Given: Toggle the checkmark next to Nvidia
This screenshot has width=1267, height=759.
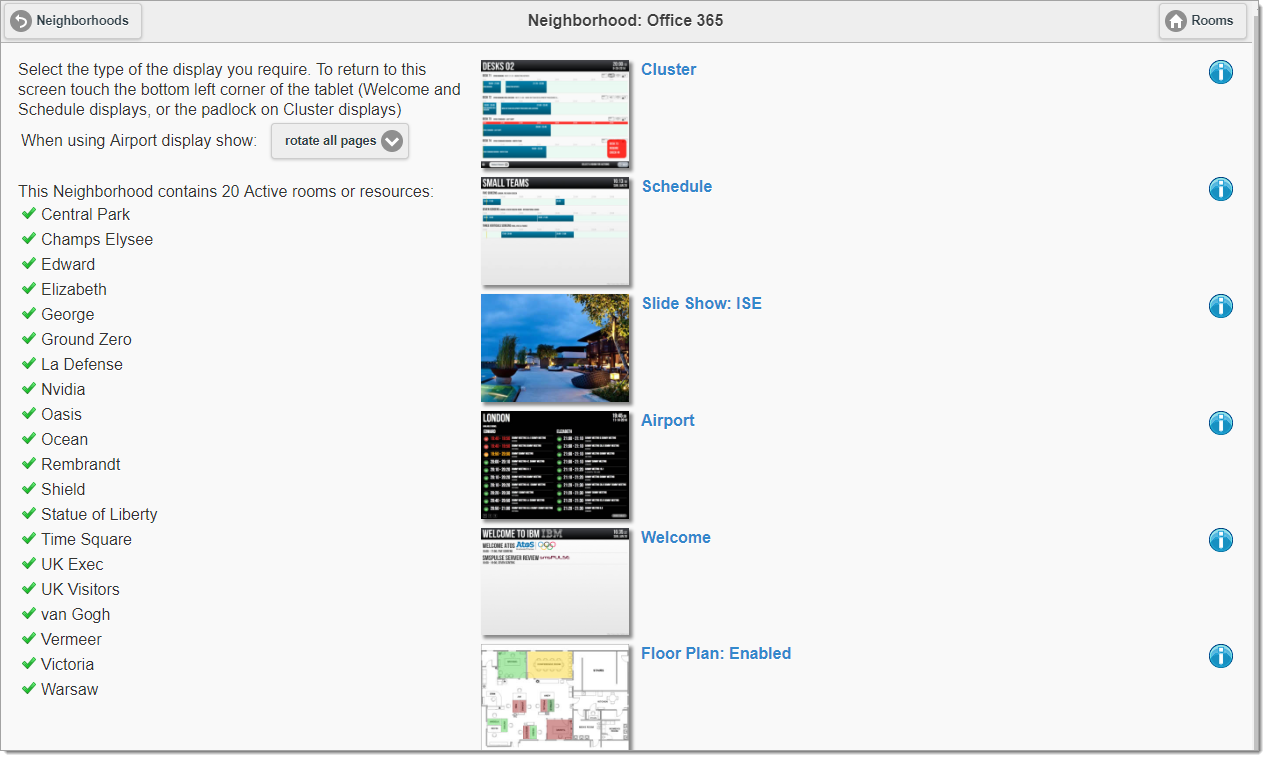Looking at the screenshot, I should (x=29, y=389).
